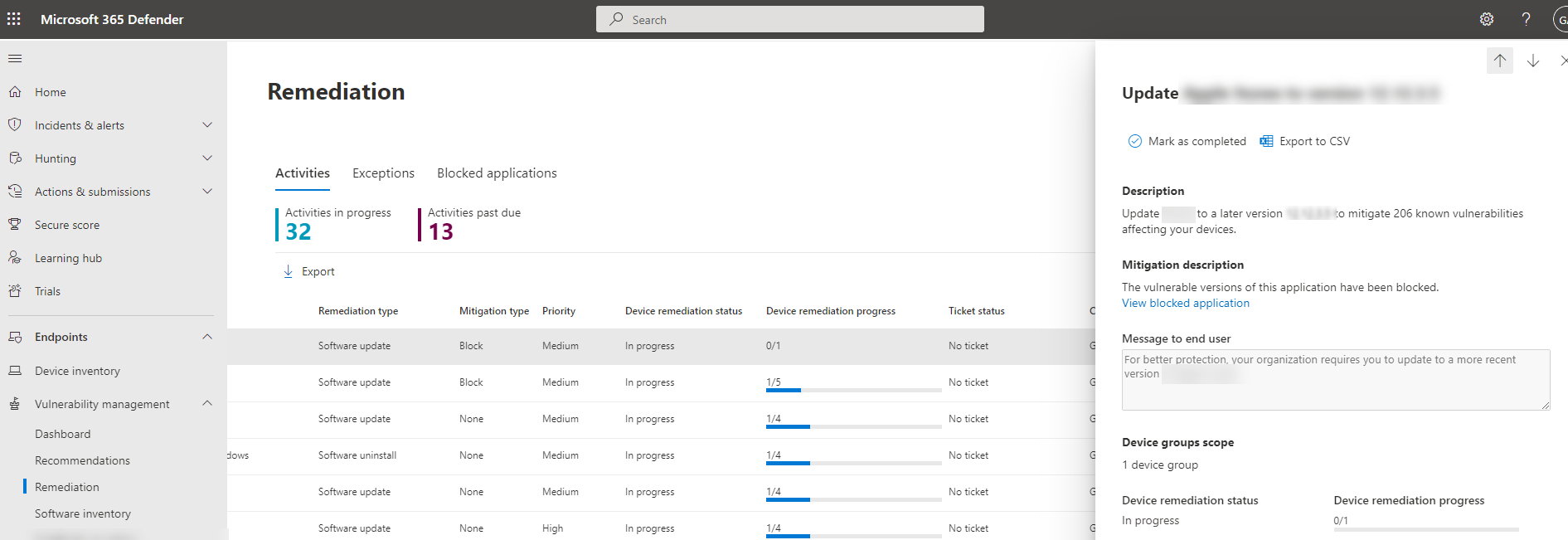Click the 1/5 progress bar row
The height and width of the screenshot is (540, 1568).
click(x=853, y=390)
